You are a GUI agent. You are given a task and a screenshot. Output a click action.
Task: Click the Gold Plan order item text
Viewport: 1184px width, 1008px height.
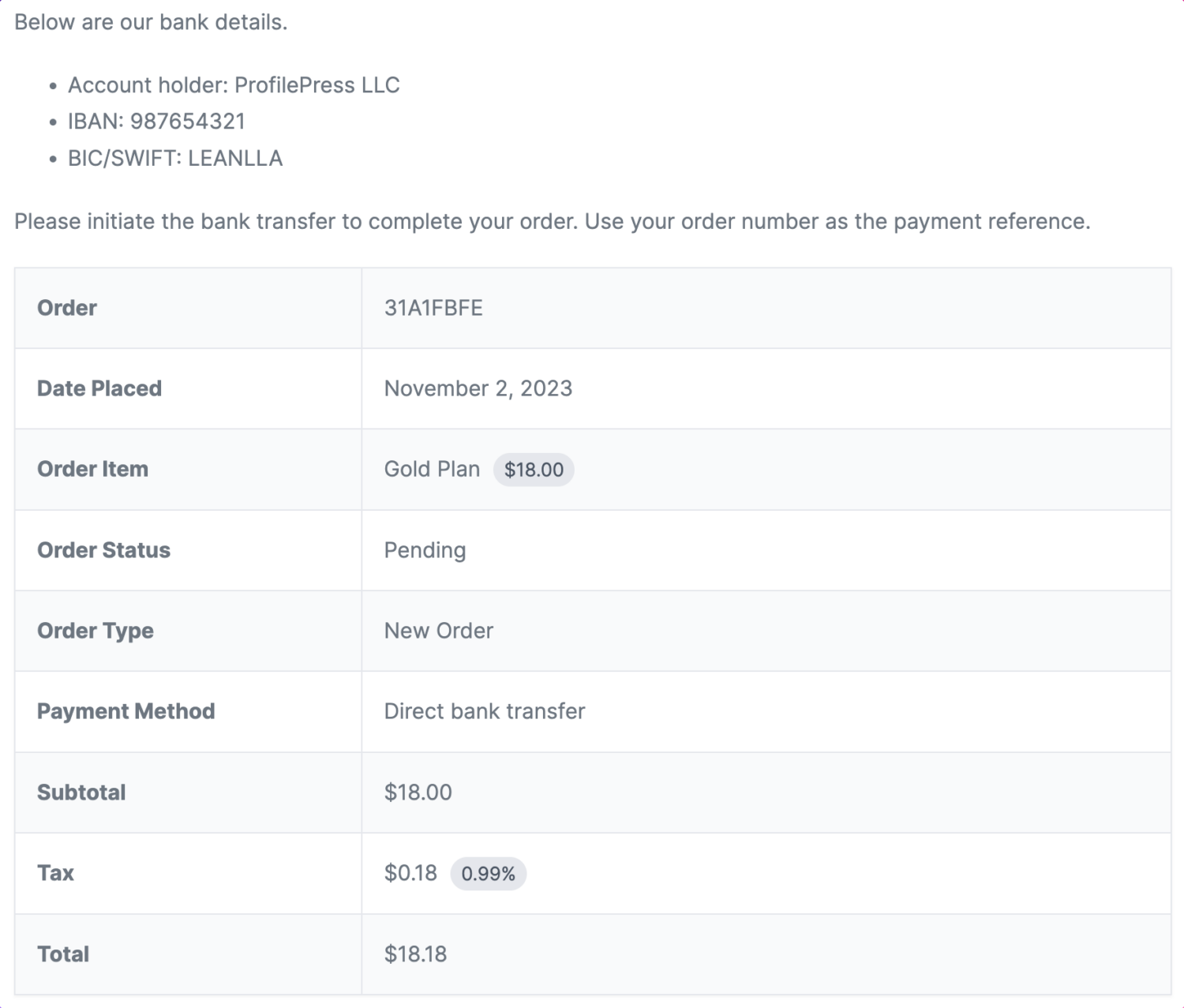[432, 469]
